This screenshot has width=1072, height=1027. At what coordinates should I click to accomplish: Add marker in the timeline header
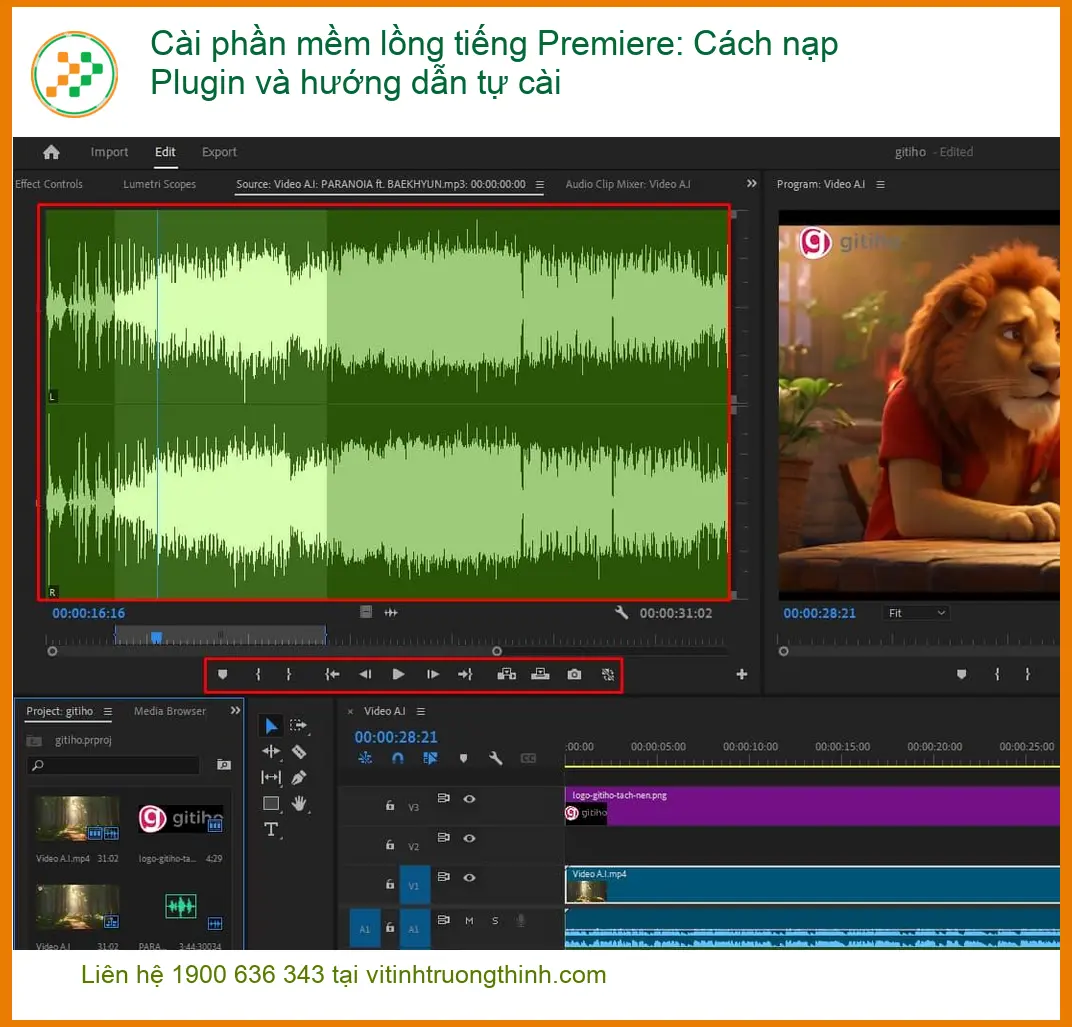[464, 758]
